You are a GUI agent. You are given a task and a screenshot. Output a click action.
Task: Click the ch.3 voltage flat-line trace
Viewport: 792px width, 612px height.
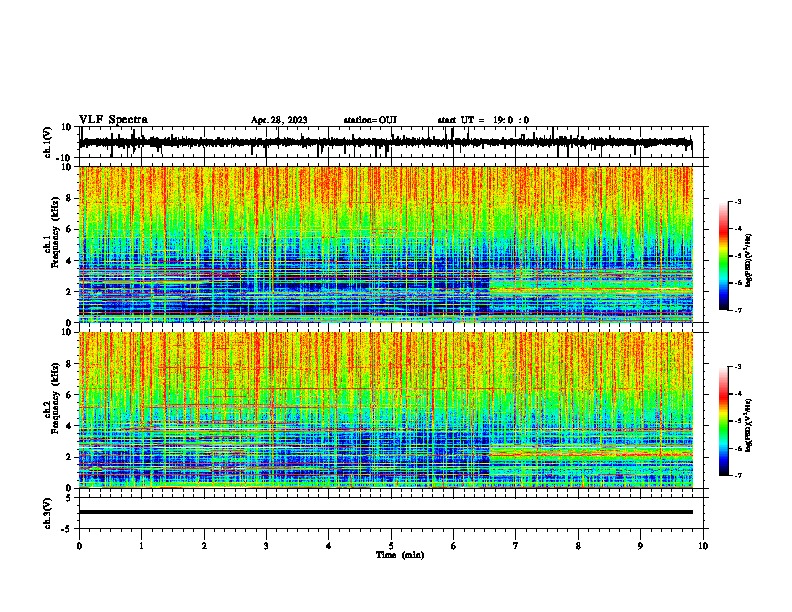385,512
